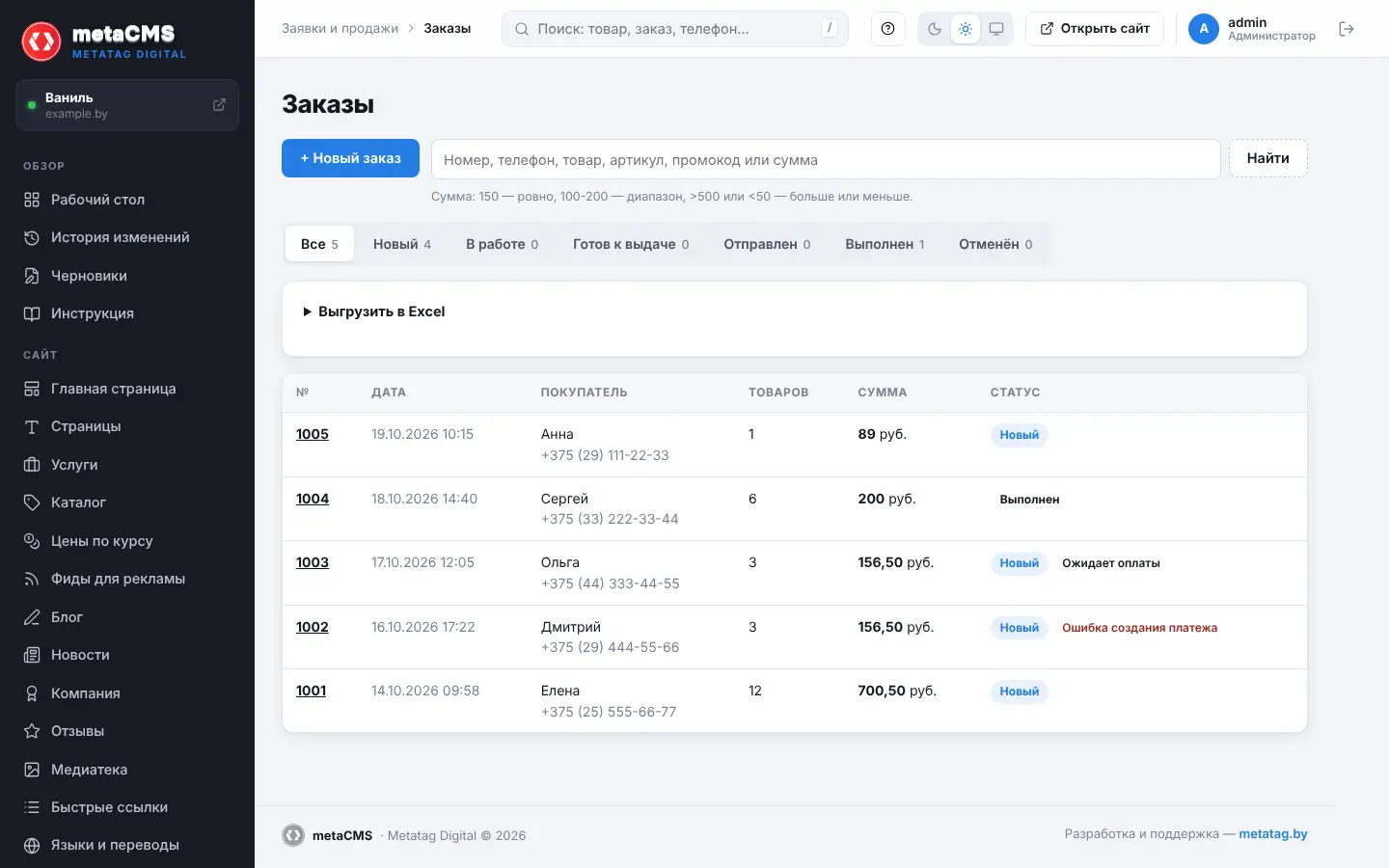
Task: Select the Выполнен status tab
Action: (x=885, y=244)
